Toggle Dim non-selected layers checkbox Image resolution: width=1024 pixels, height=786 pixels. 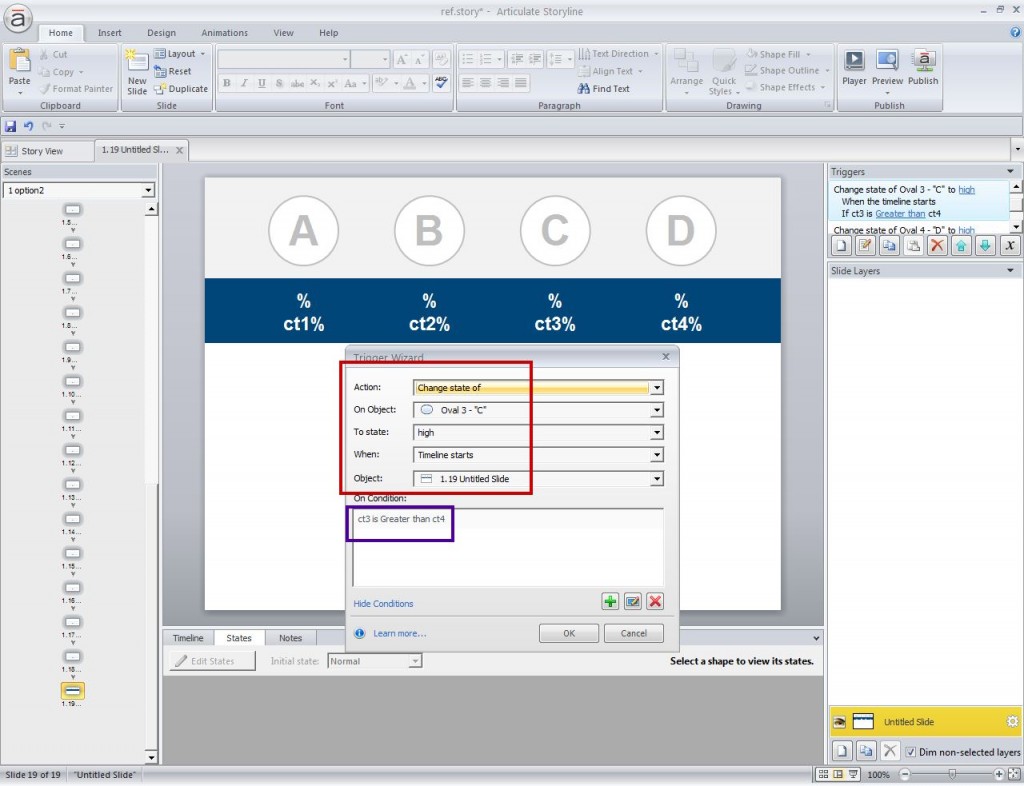[911, 752]
